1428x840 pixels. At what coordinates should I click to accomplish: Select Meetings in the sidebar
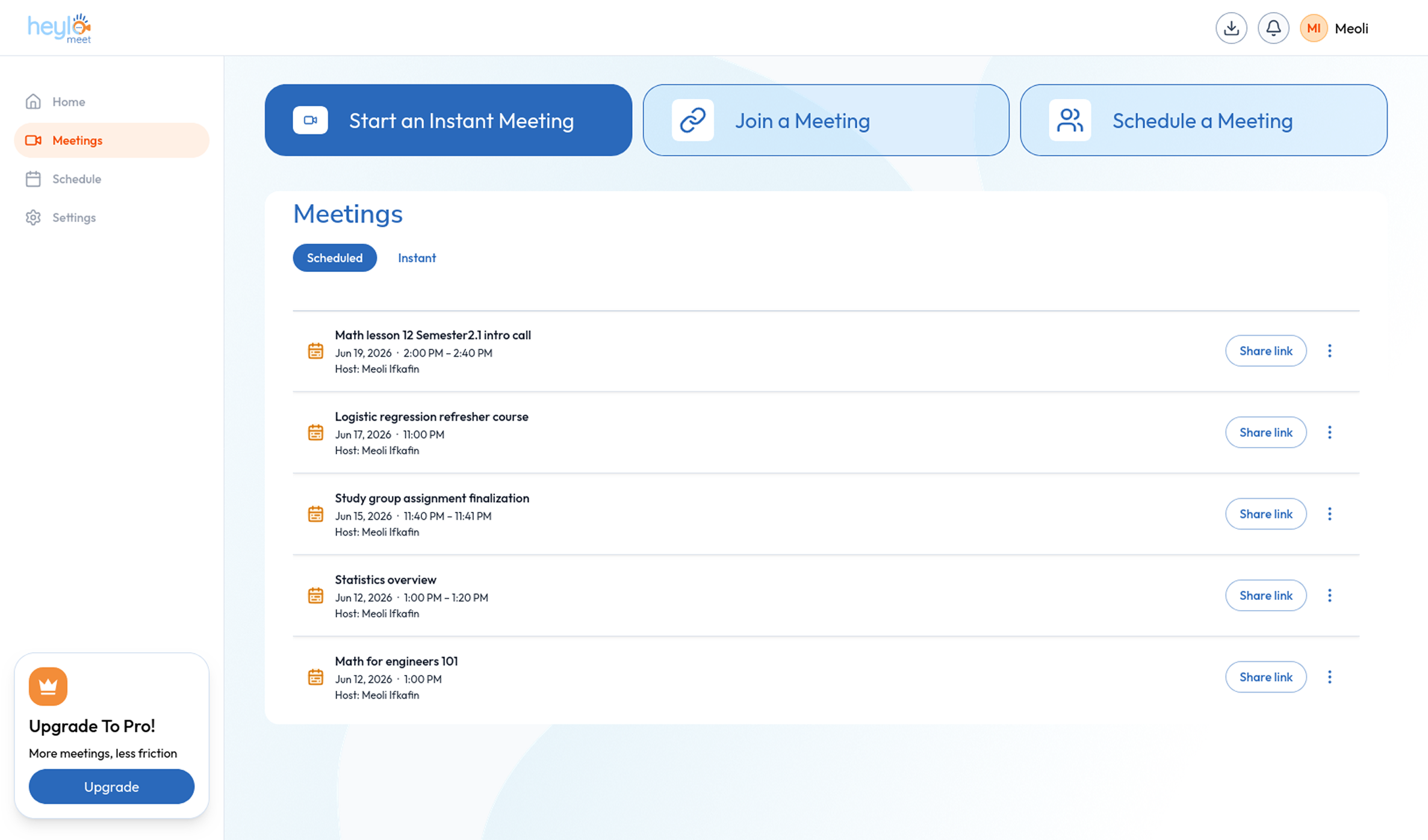(x=111, y=140)
